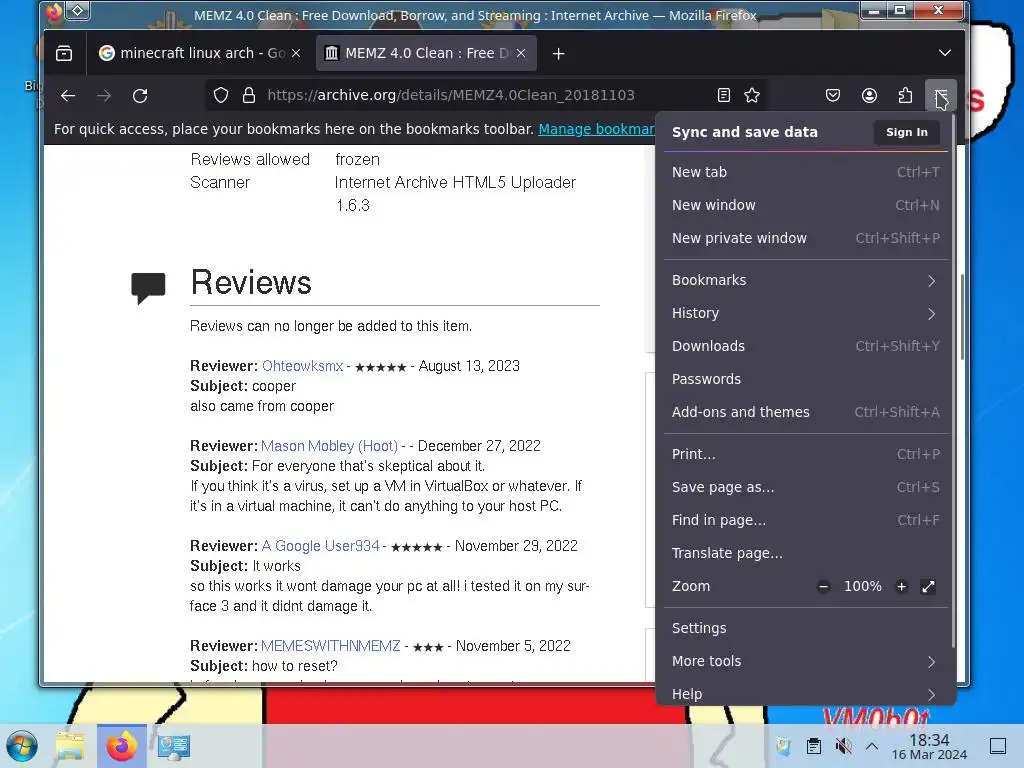The width and height of the screenshot is (1024, 768).
Task: Choose Translate page...
Action: click(806, 553)
